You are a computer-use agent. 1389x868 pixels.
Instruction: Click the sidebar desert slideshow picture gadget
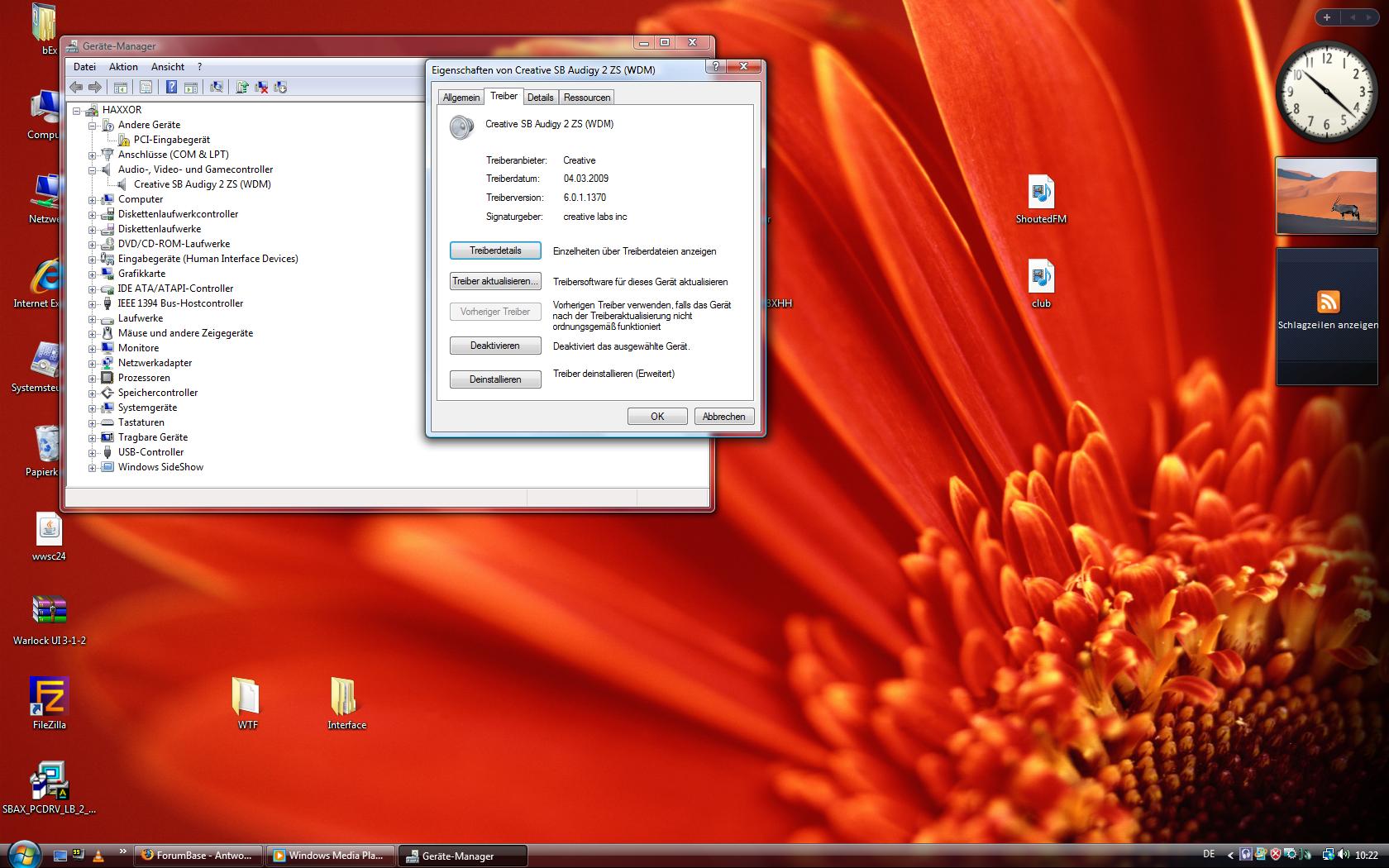1327,196
